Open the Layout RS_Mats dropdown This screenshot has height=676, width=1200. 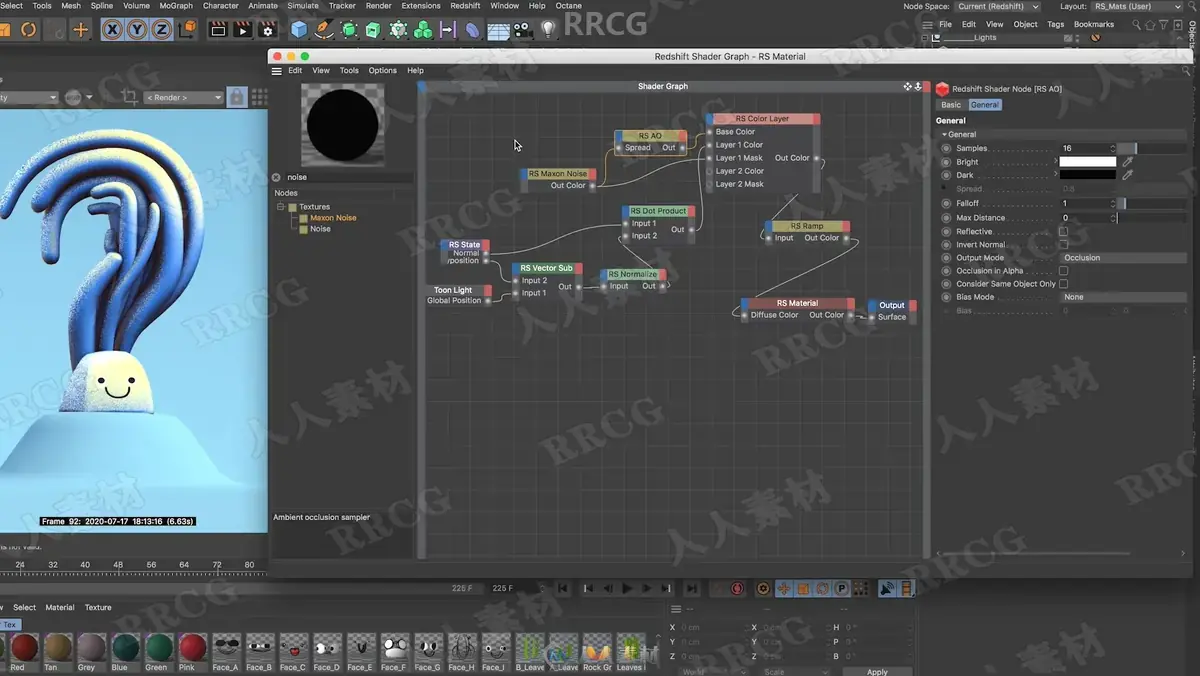point(1138,6)
